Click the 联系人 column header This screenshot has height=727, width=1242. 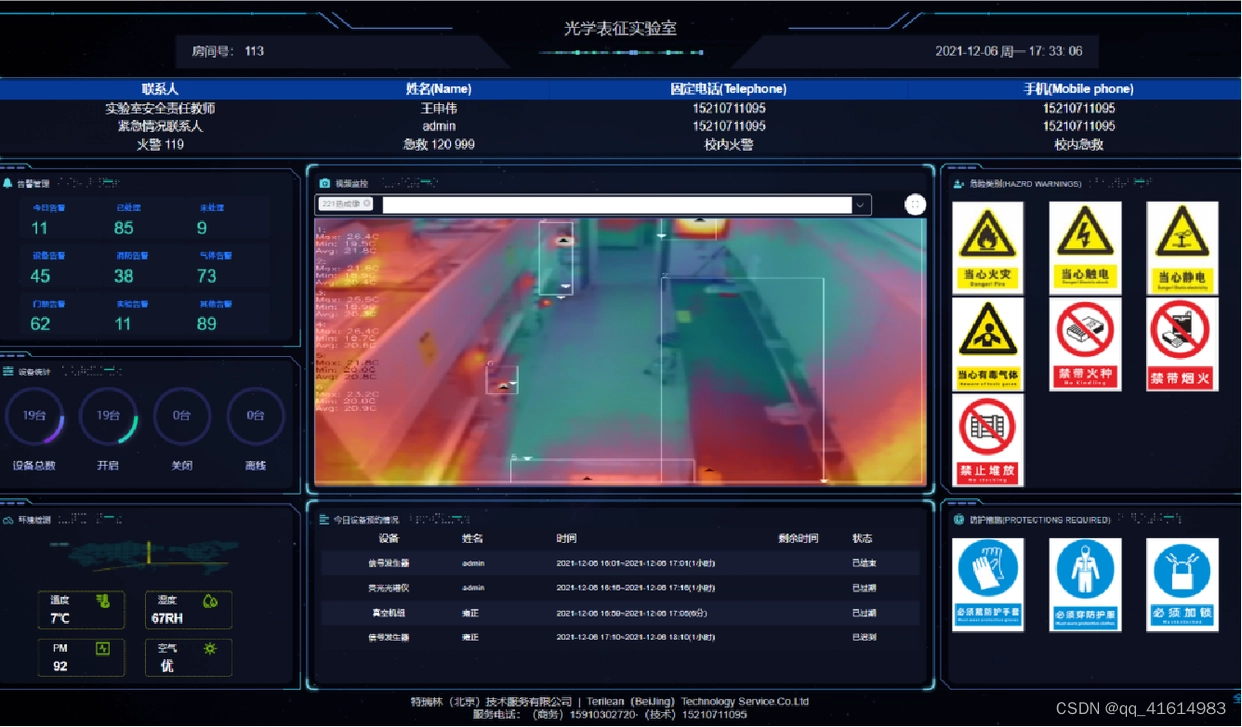[160, 89]
